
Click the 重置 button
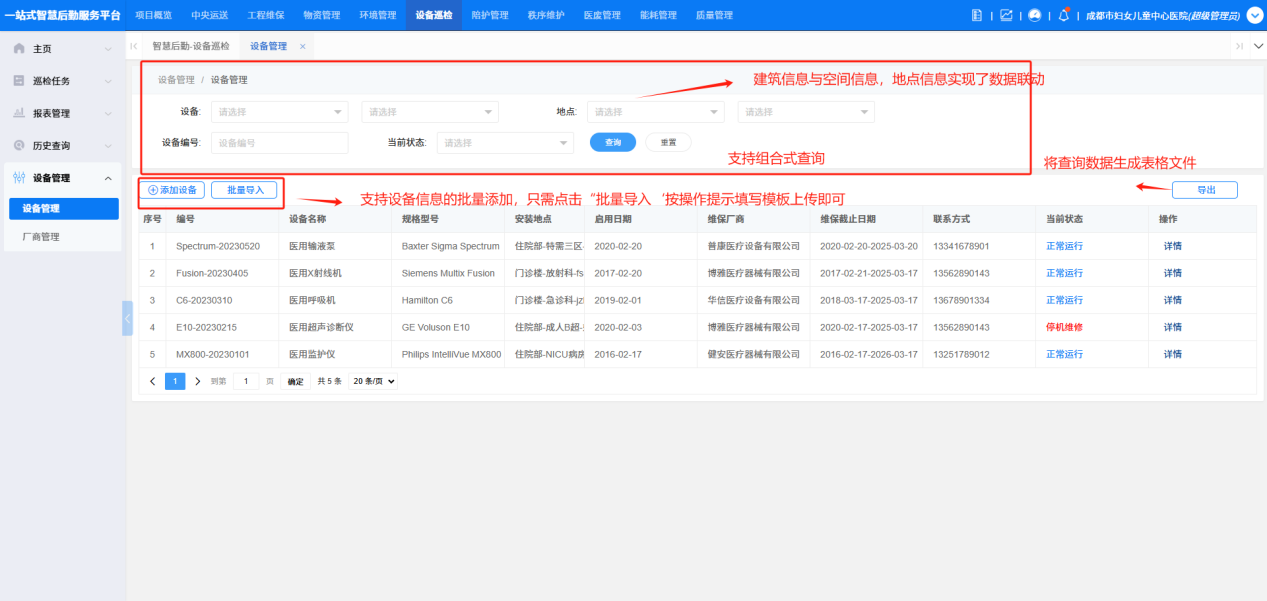click(668, 143)
